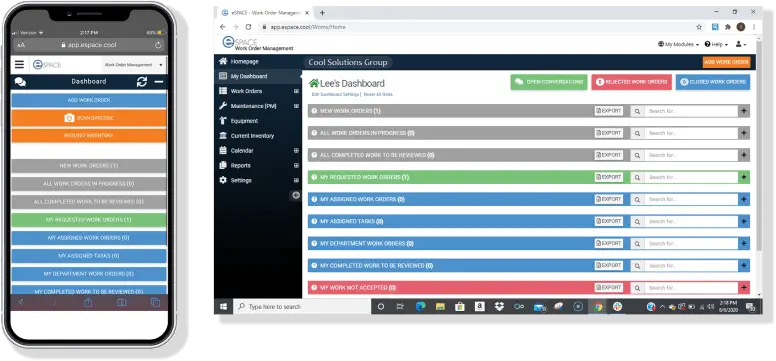The width and height of the screenshot is (776, 361).
Task: Tap the hamburger menu icon on phone
Action: click(19, 64)
